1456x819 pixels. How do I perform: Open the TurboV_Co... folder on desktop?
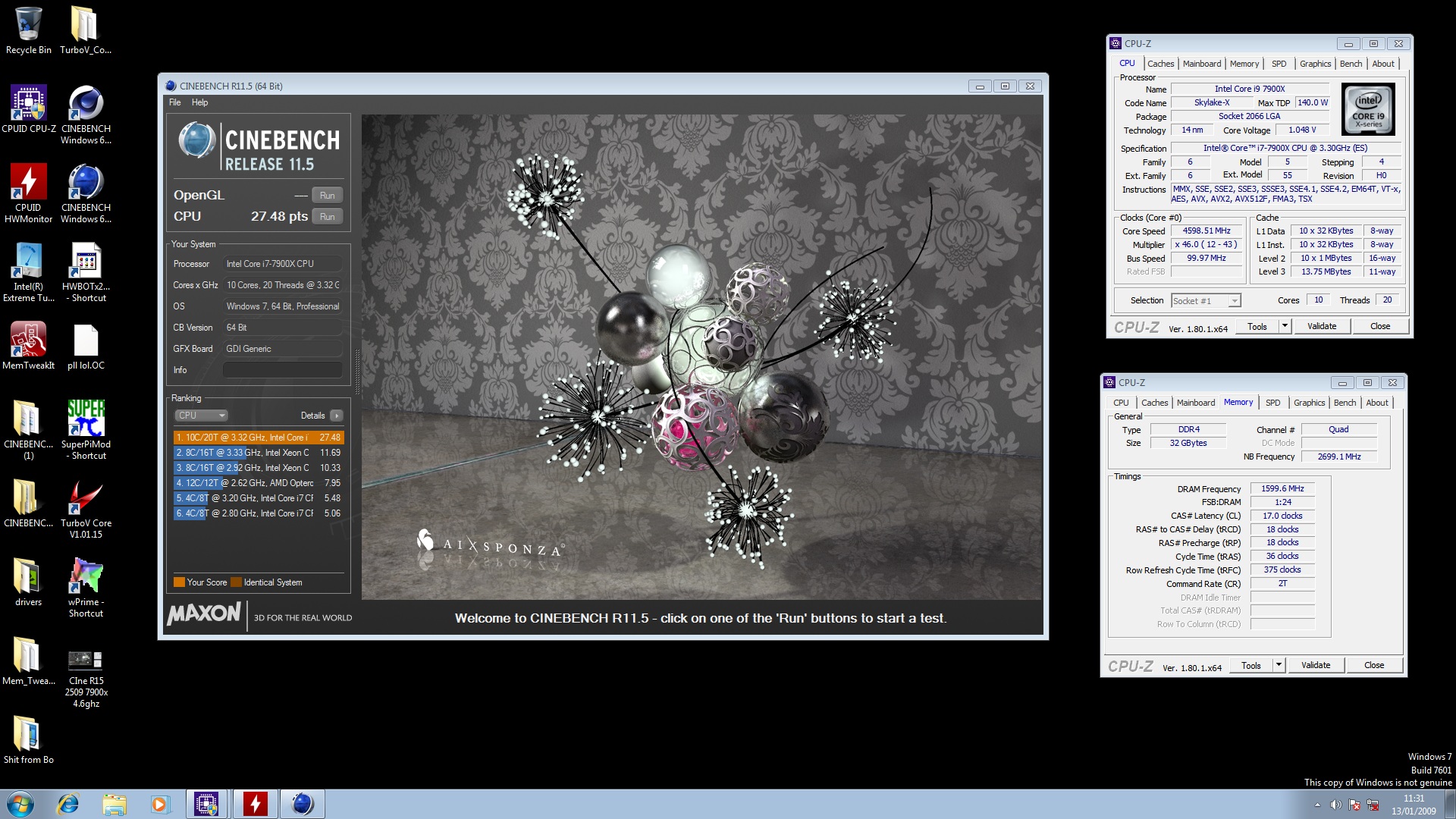[85, 30]
